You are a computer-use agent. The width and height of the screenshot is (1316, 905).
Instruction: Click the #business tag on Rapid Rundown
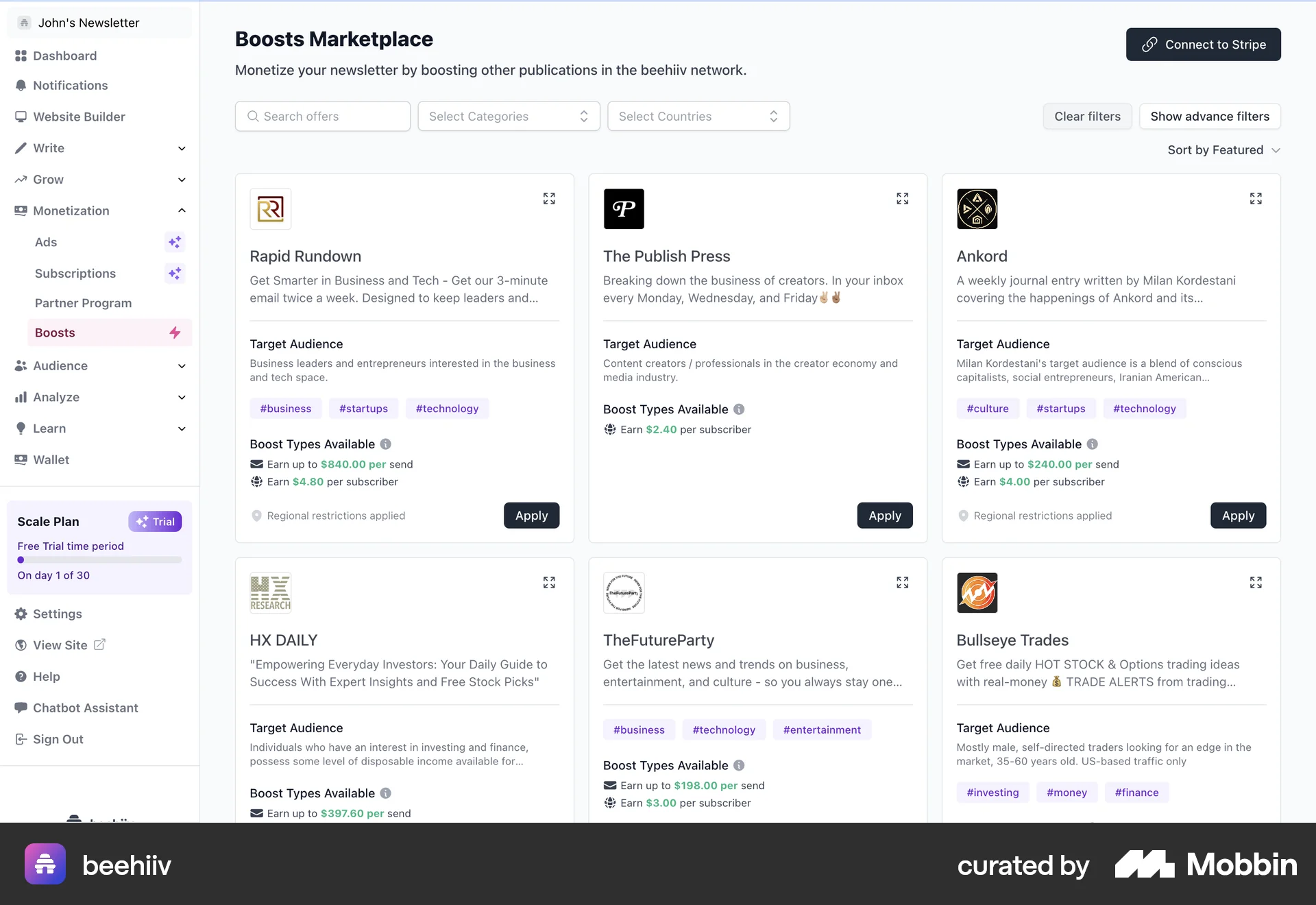click(x=286, y=409)
